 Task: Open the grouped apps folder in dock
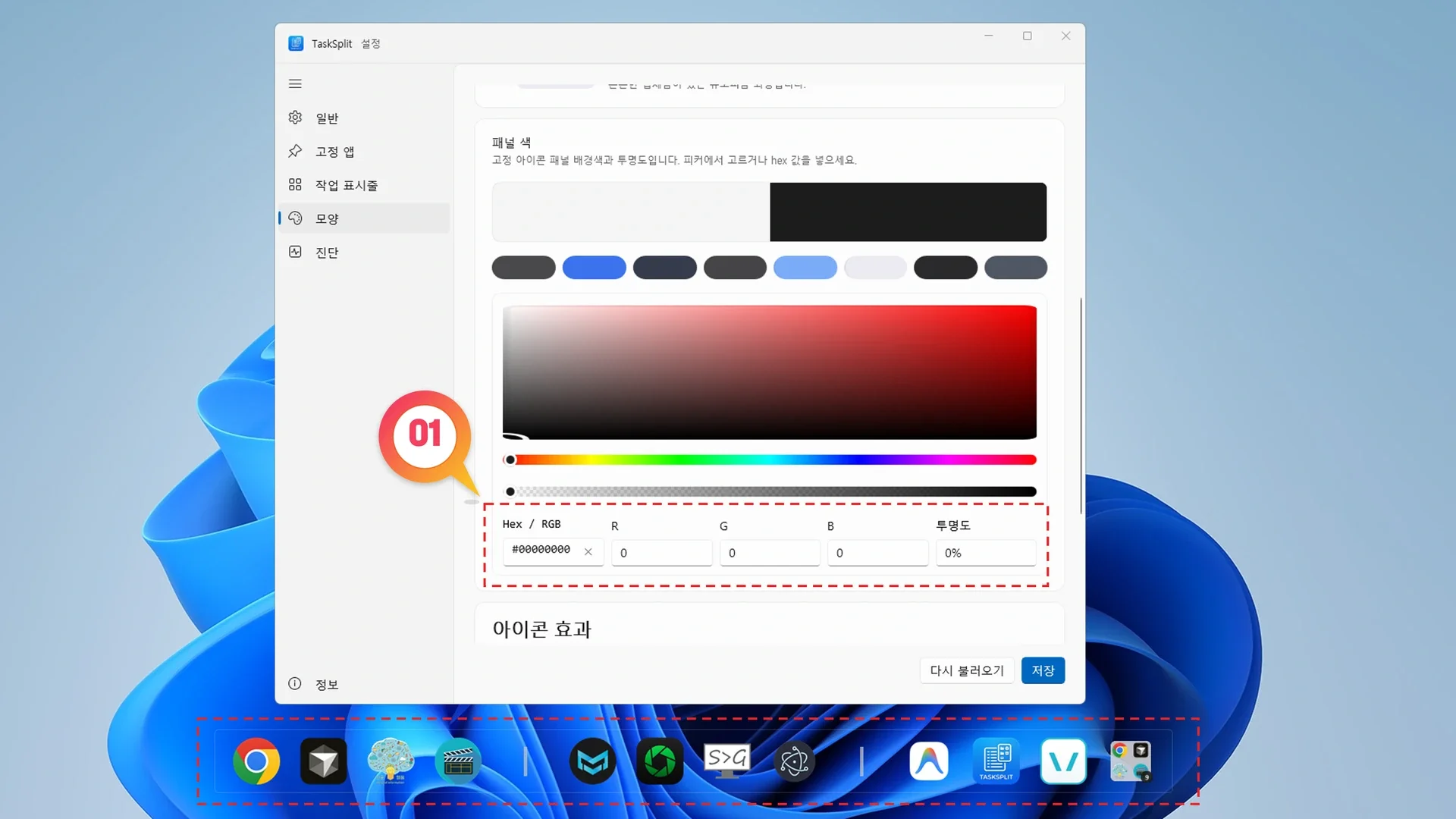pos(1131,761)
